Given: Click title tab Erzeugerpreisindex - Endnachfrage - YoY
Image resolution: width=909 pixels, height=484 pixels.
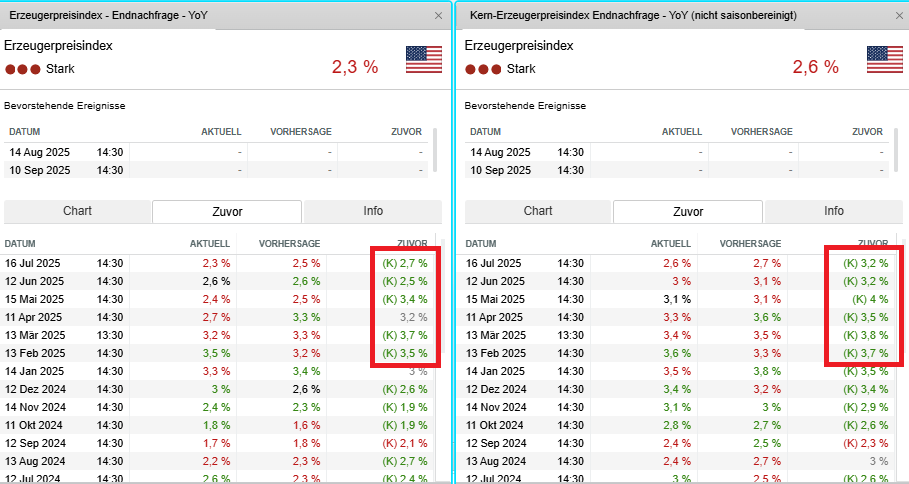Looking at the screenshot, I should [x=108, y=16].
